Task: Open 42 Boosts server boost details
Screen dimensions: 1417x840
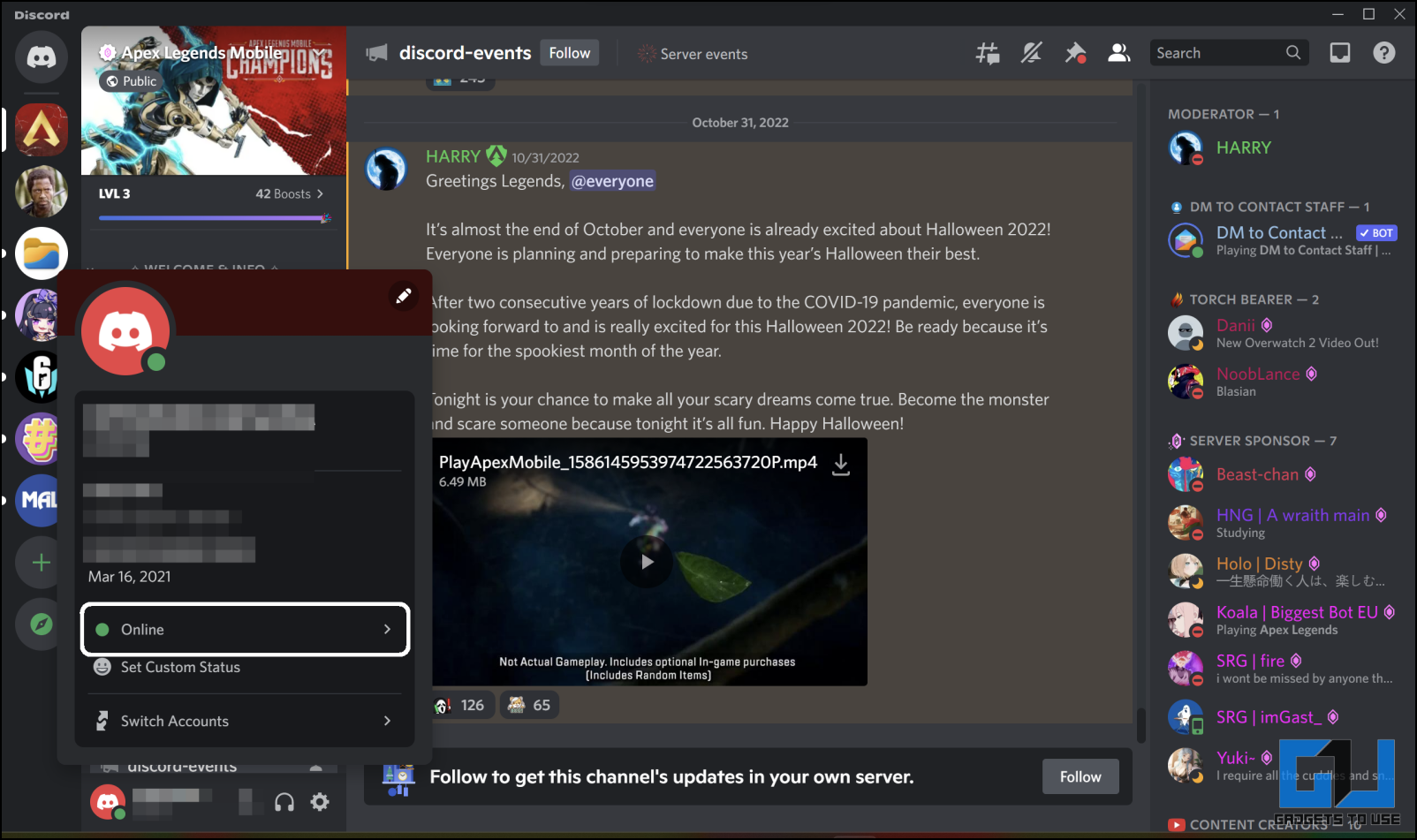Action: tap(290, 193)
